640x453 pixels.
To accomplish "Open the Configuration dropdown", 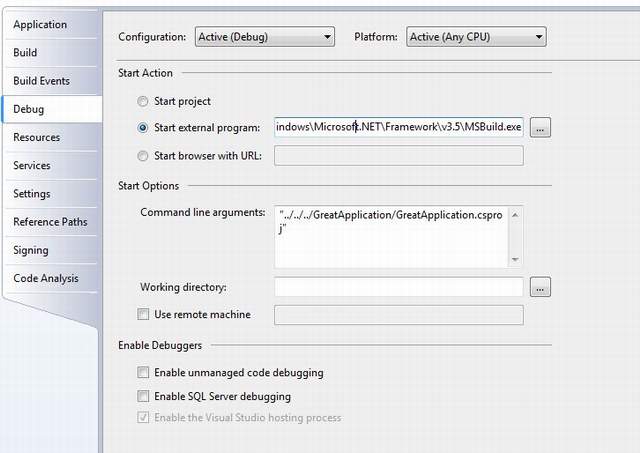I will tap(265, 37).
